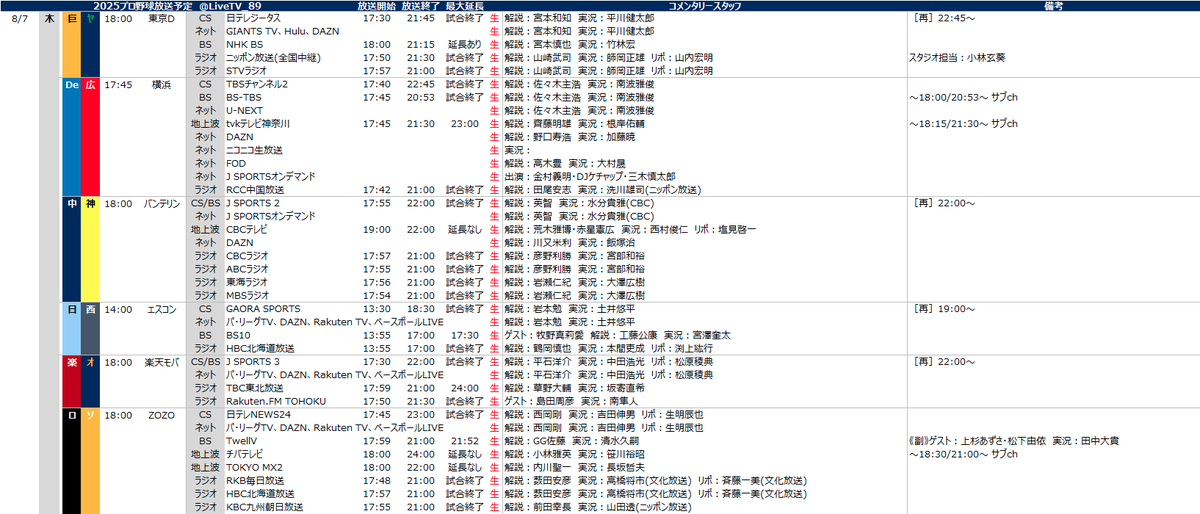Select the venue cell 横浜
The image size is (1200, 514).
click(x=161, y=84)
